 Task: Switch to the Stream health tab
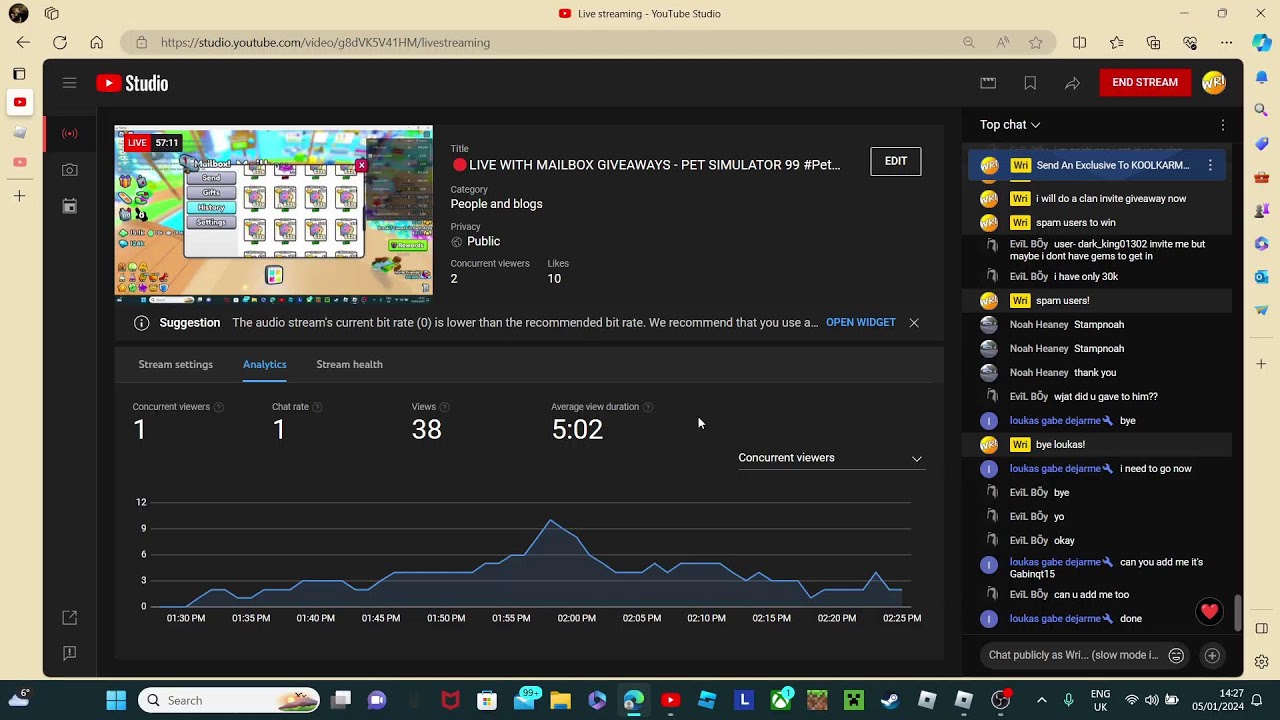349,365
